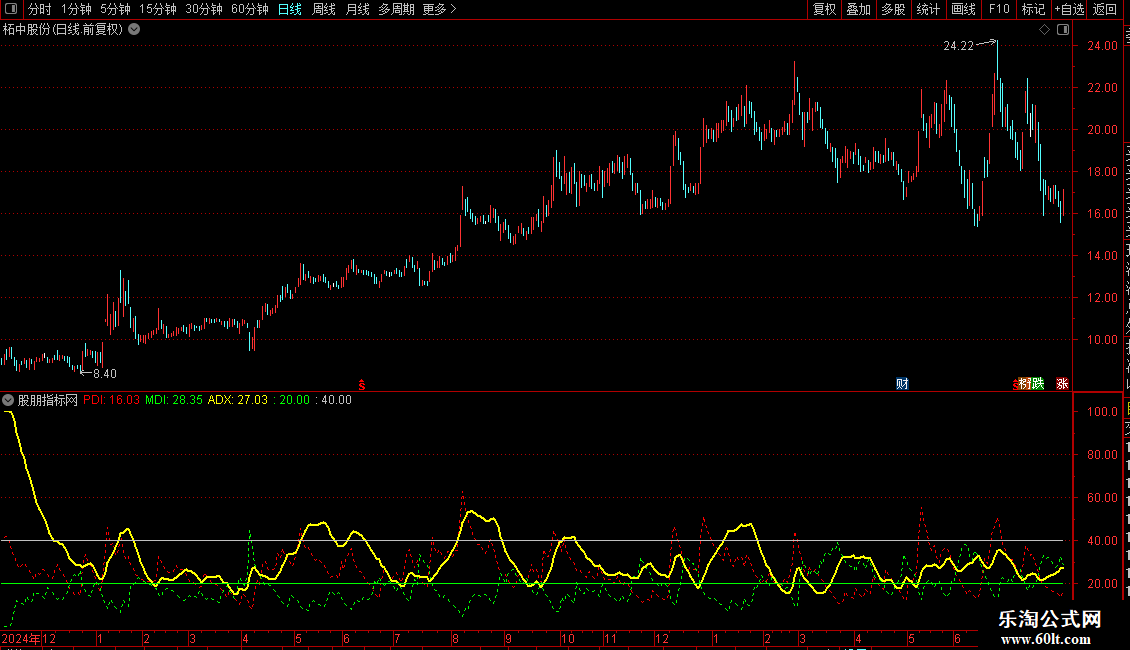Viewport: 1130px width, 650px height.
Task: Click 60.00 on indicator axis
Action: (1103, 498)
